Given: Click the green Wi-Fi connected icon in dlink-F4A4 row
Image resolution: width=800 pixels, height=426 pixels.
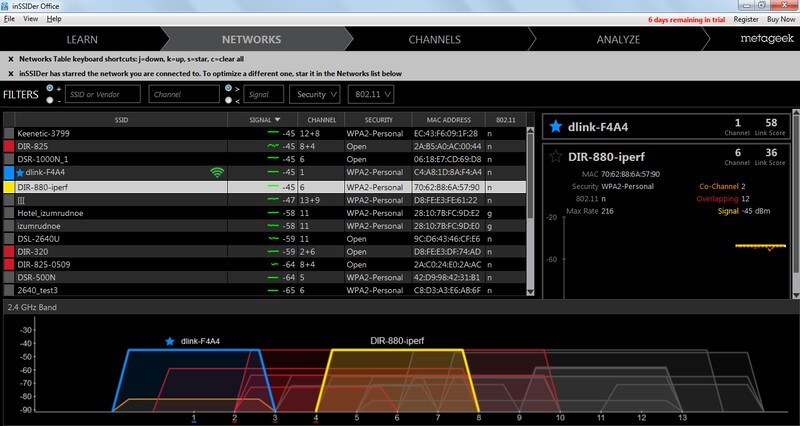Looking at the screenshot, I should (217, 172).
